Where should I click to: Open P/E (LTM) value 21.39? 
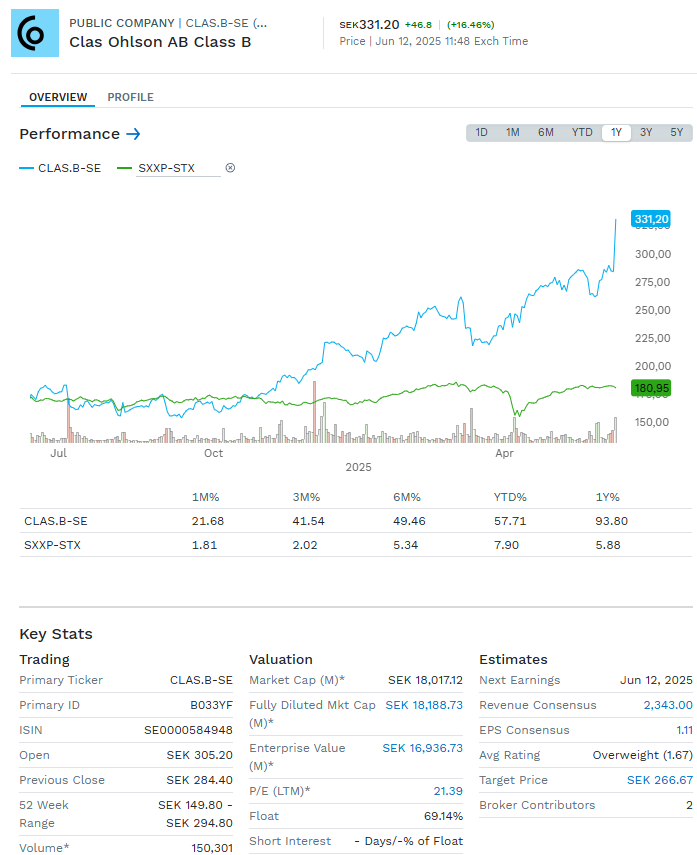(x=448, y=791)
